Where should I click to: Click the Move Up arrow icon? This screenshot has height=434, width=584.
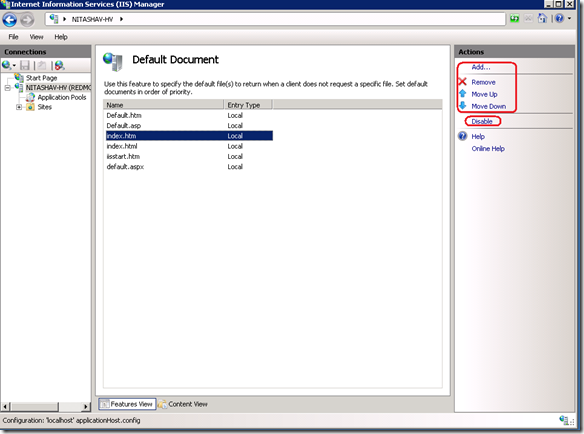(462, 94)
